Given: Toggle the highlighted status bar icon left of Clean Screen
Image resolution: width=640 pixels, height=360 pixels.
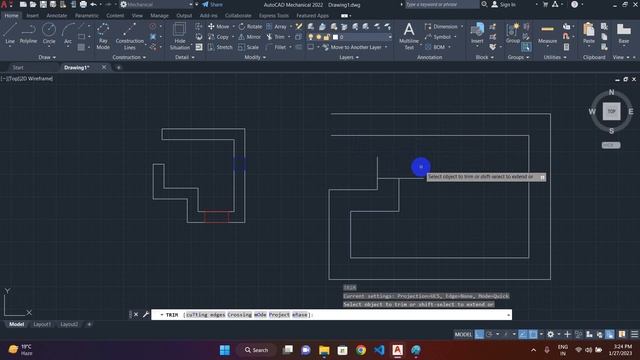Looking at the screenshot, I should point(610,334).
